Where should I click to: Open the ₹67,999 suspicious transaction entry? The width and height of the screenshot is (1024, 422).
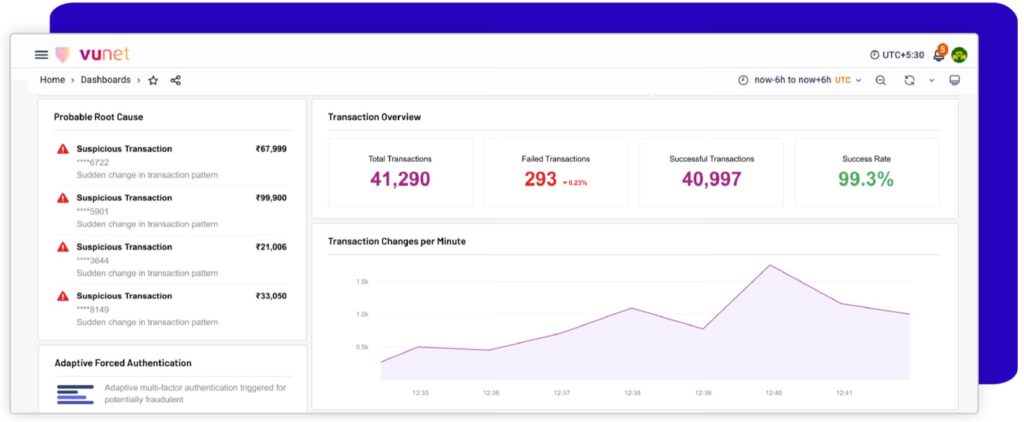pos(172,161)
